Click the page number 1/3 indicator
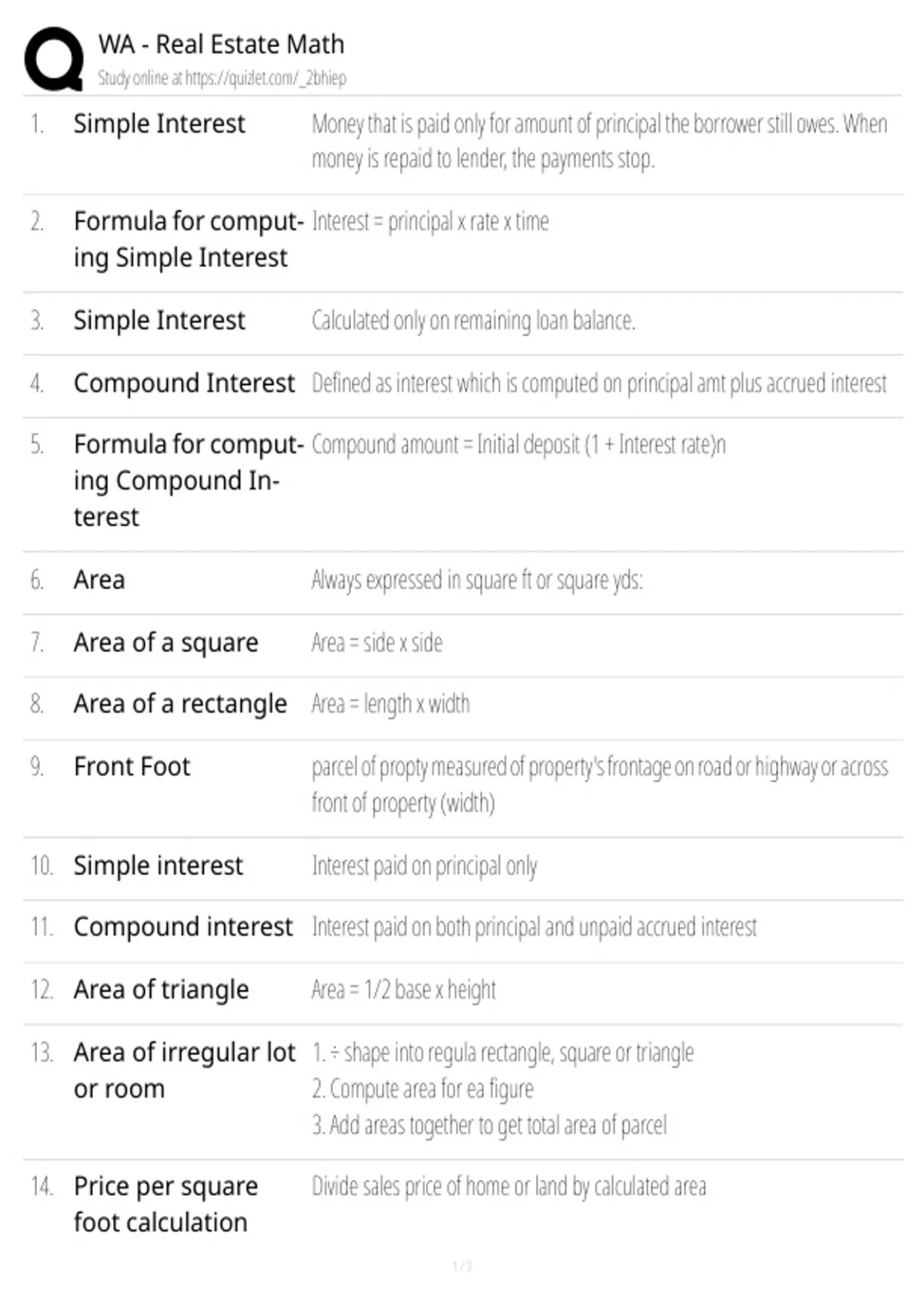This screenshot has width=924, height=1309. point(462,1266)
